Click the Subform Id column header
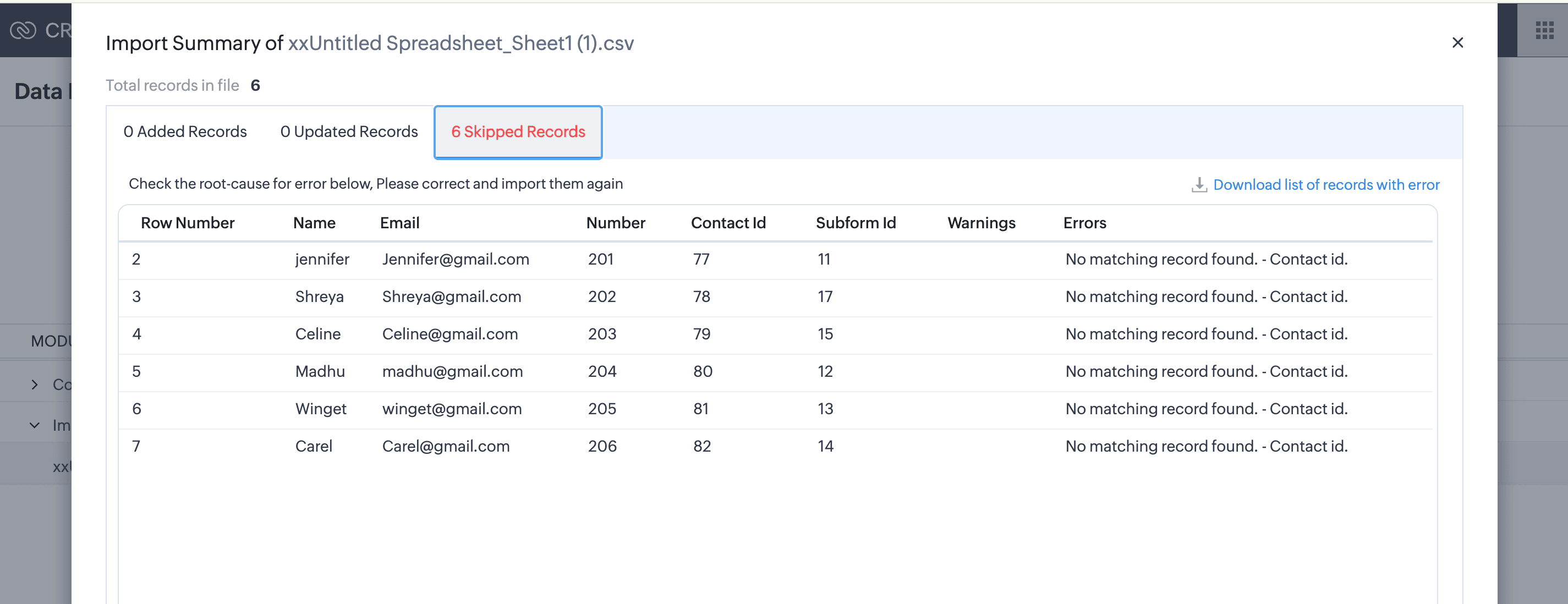 (x=855, y=223)
